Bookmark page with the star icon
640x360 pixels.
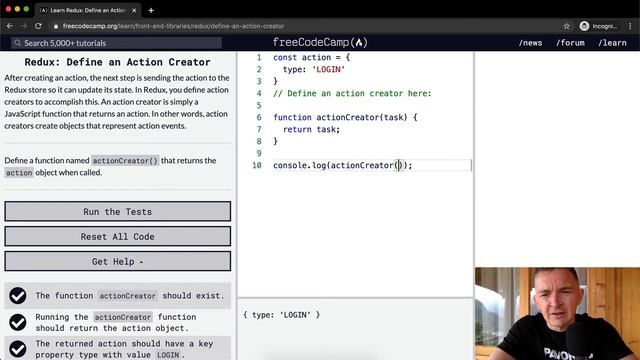[x=567, y=26]
